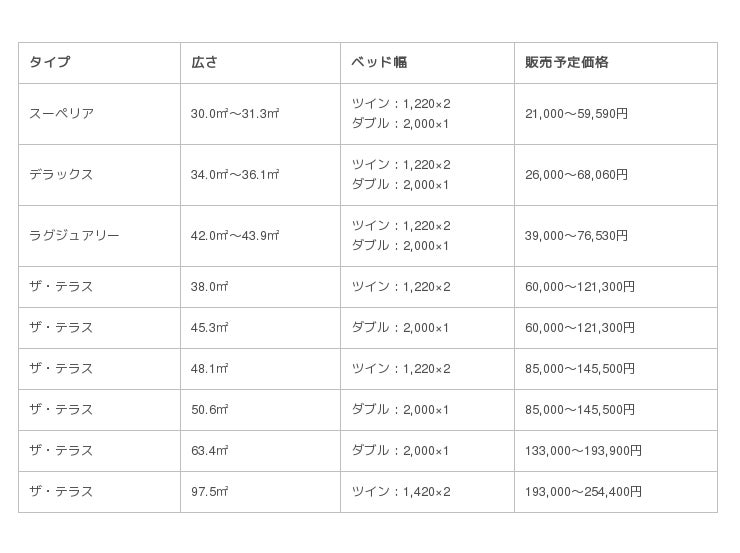Select the 45.3㎡ size cell
740x553 pixels.
point(210,328)
